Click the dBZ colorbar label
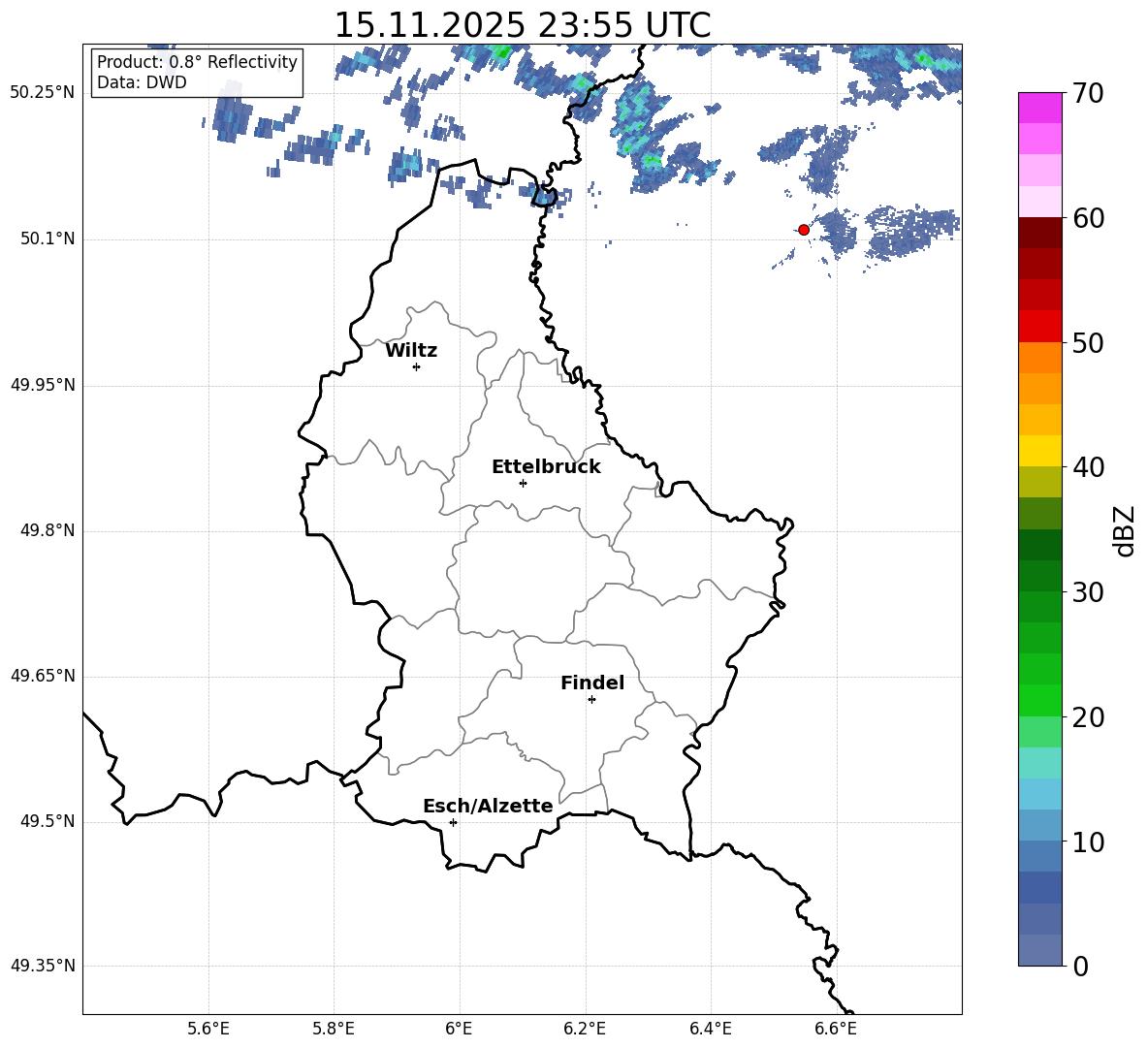The image size is (1148, 1048). [x=1125, y=530]
